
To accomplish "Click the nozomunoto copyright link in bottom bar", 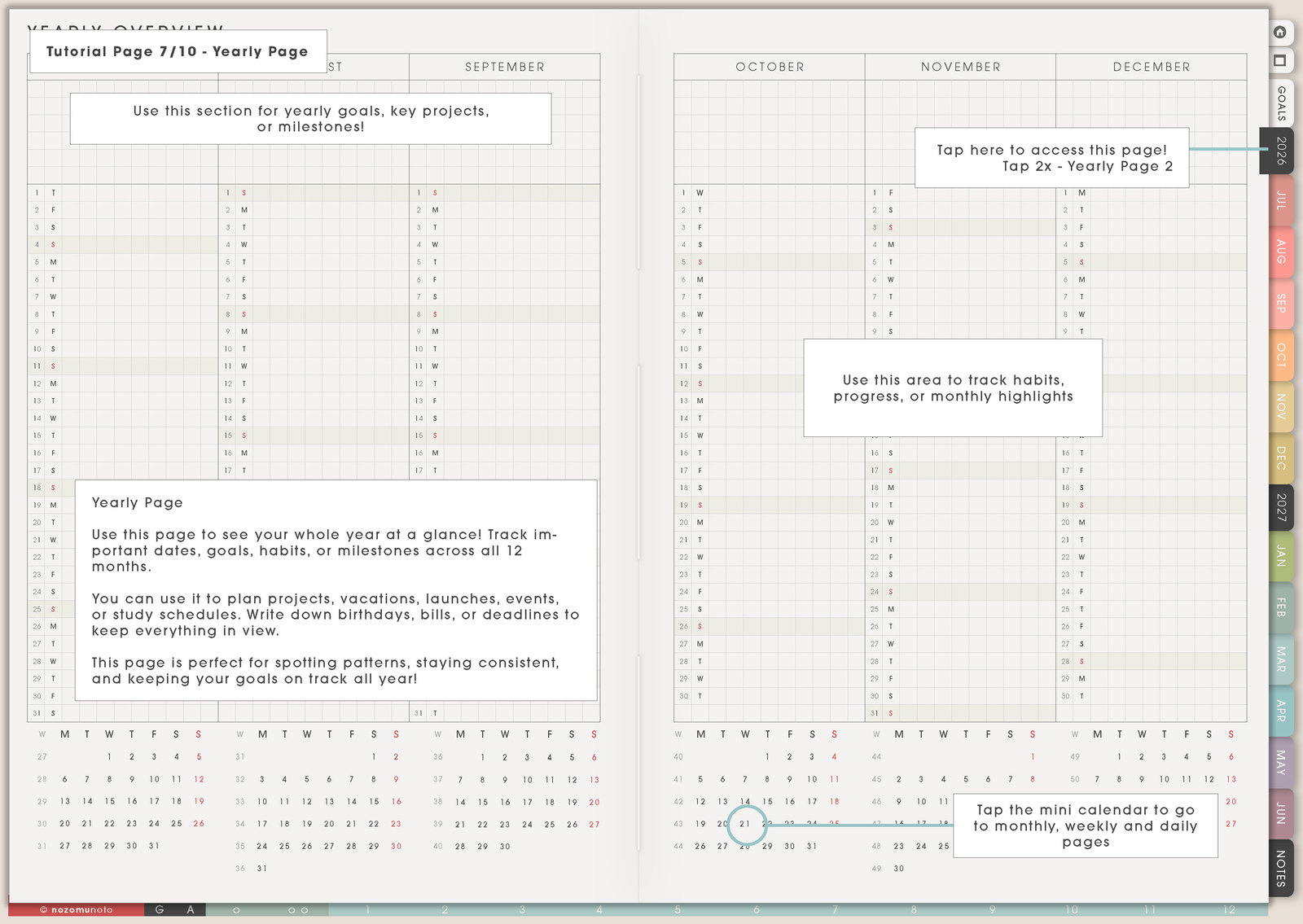I will [77, 909].
